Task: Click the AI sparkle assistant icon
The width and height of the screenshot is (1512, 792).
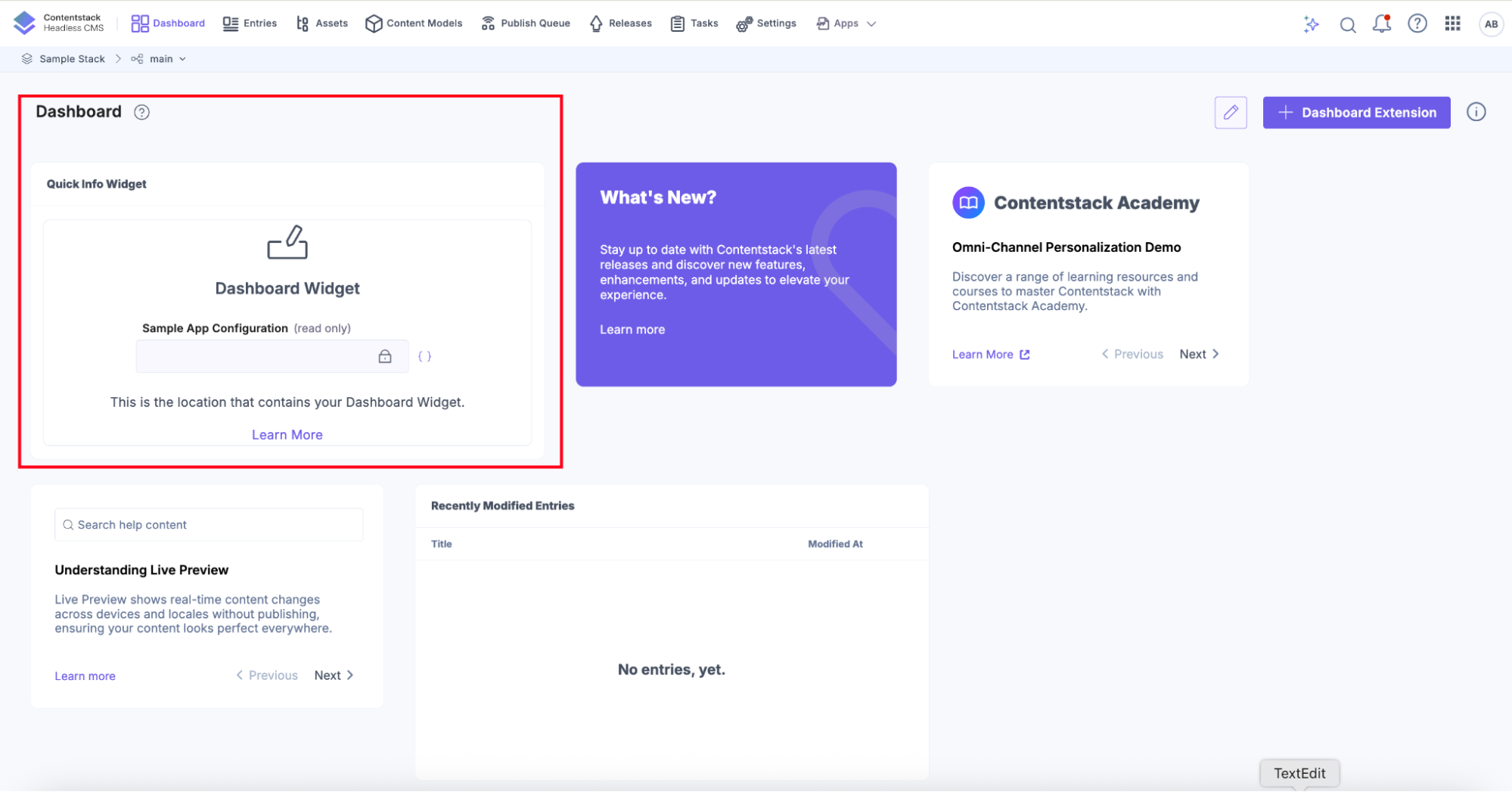Action: [x=1312, y=24]
